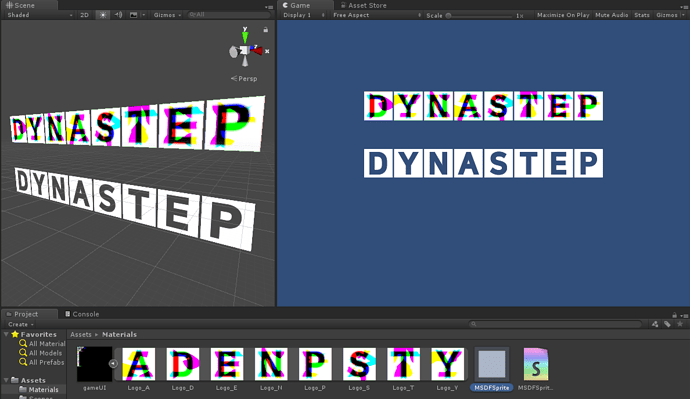Click the grey left gizmo cone
Image resolution: width=690 pixels, height=399 pixels.
coord(234,52)
